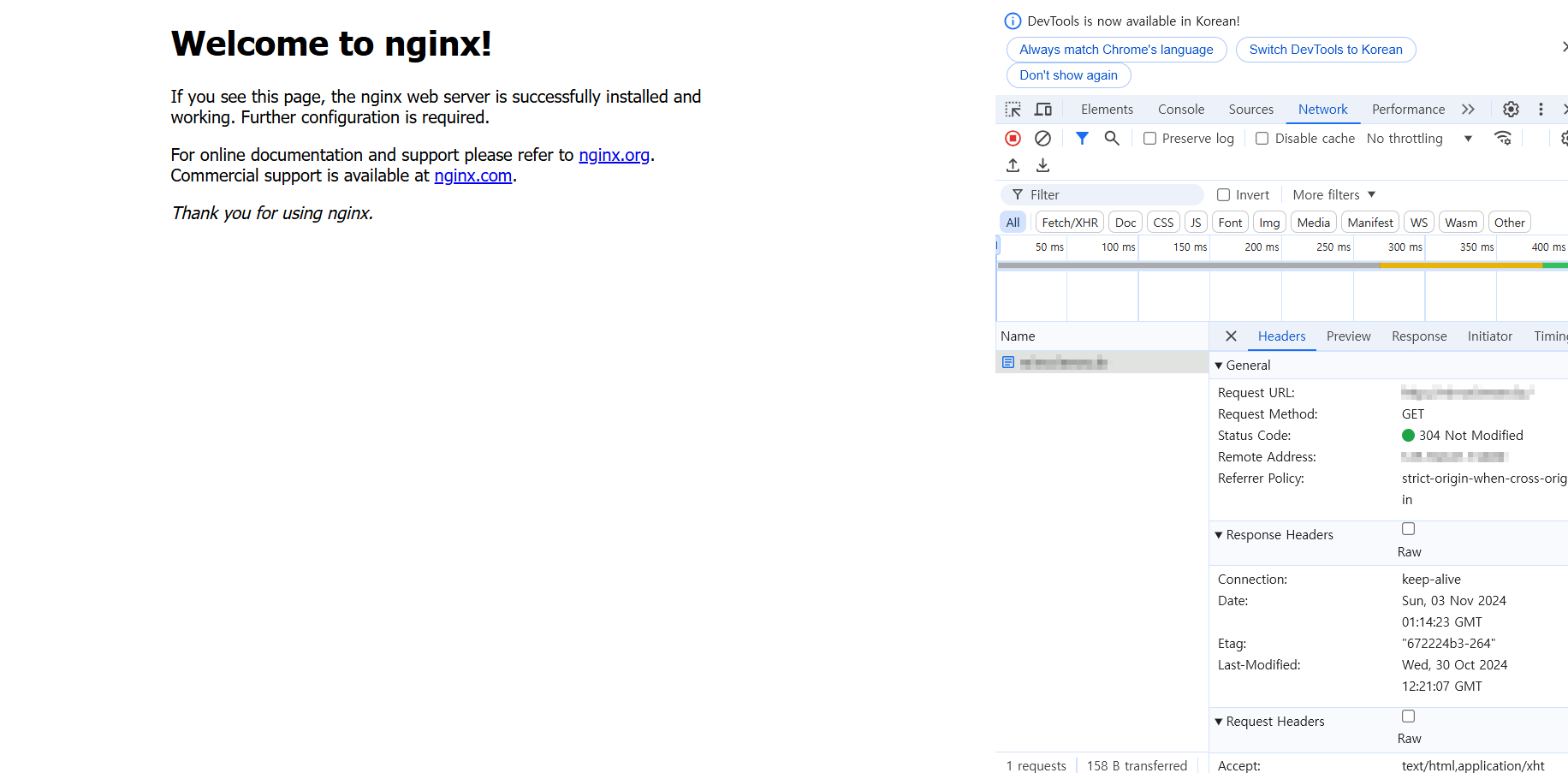Image resolution: width=1568 pixels, height=773 pixels.
Task: Open the Performance tab
Action: (1408, 110)
